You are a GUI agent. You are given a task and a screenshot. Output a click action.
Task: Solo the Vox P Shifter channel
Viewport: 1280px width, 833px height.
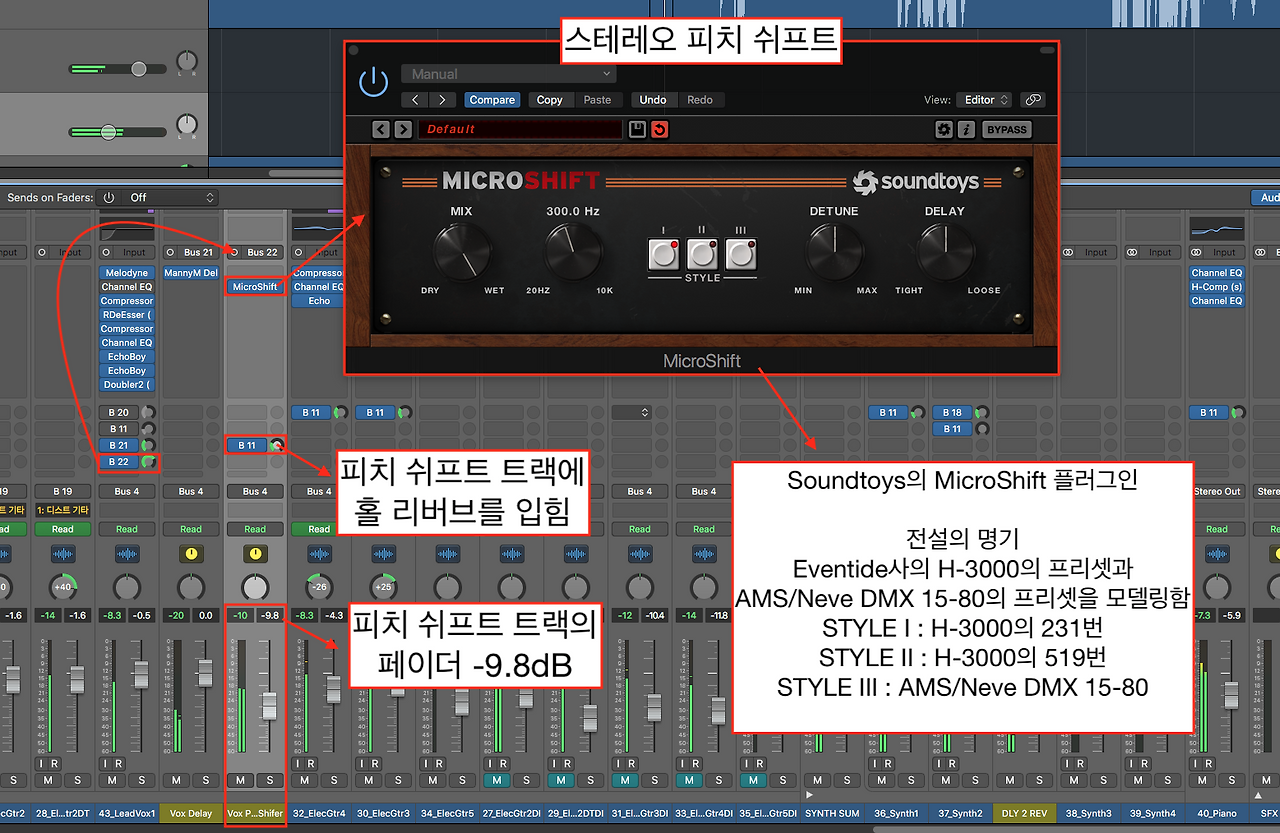click(x=269, y=780)
